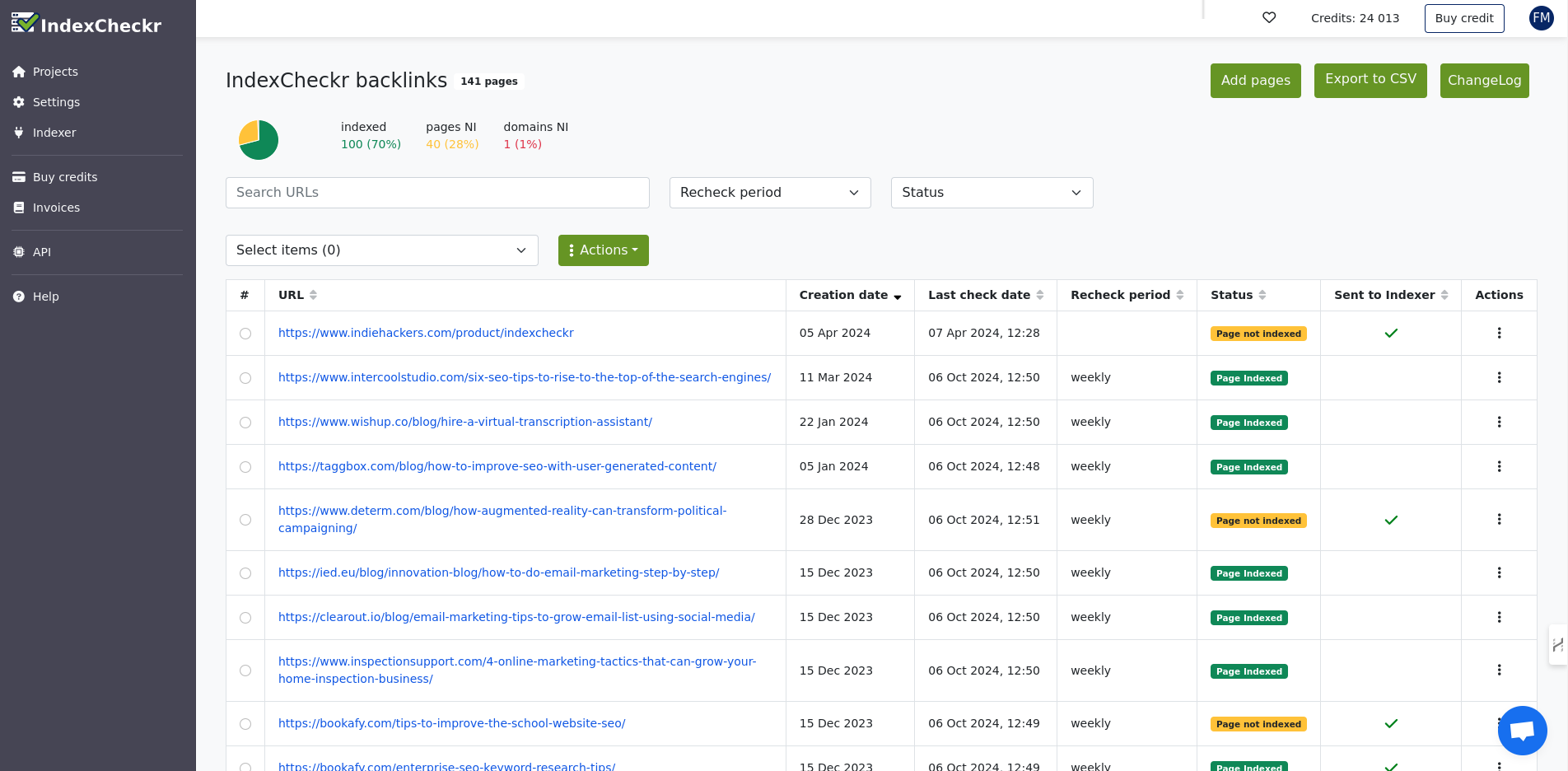This screenshot has height=771, width=1568.
Task: Click the Invoices icon in sidebar
Action: point(19,208)
